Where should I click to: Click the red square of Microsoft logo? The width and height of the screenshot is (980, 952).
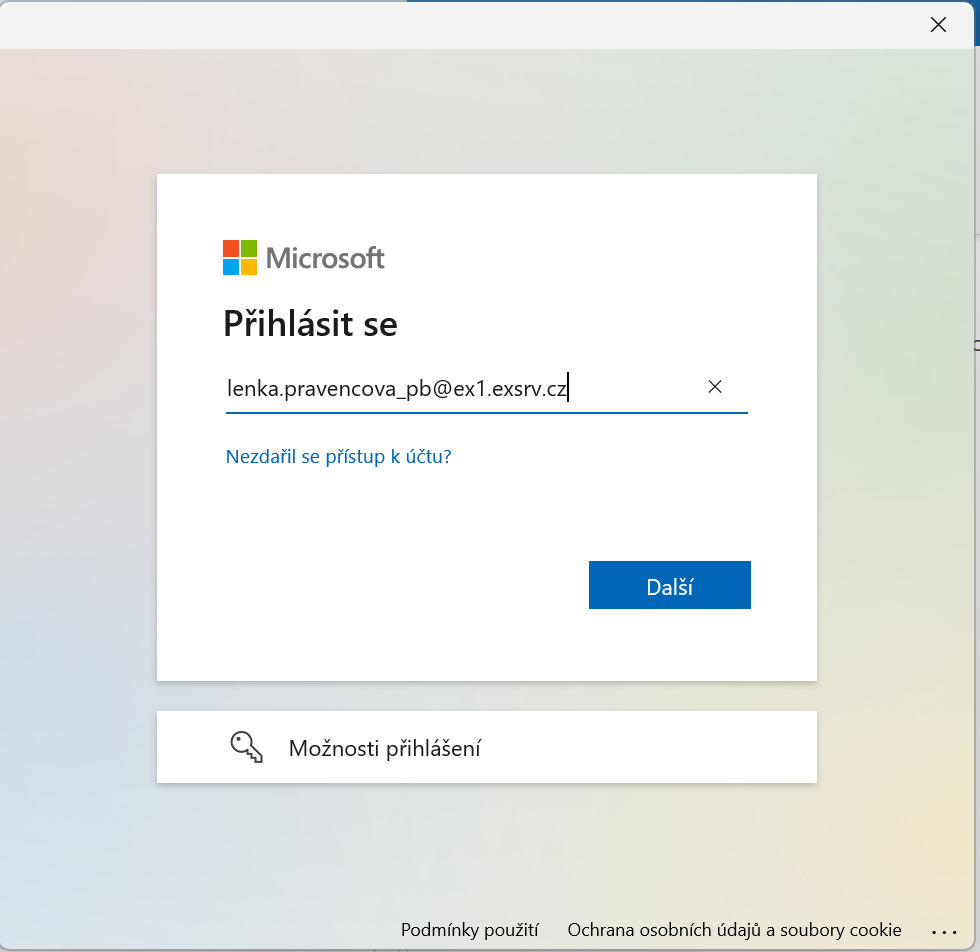(x=231, y=248)
